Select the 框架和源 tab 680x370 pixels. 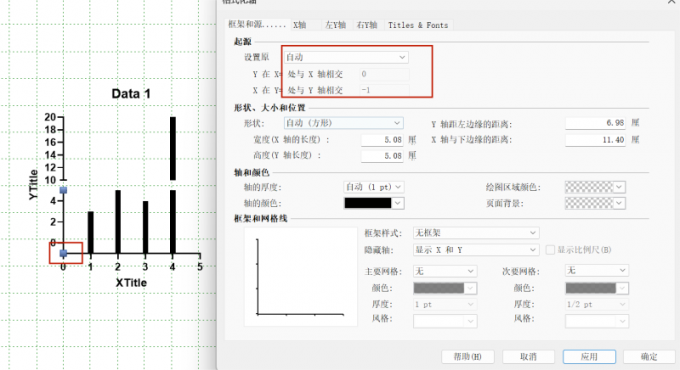(x=258, y=25)
